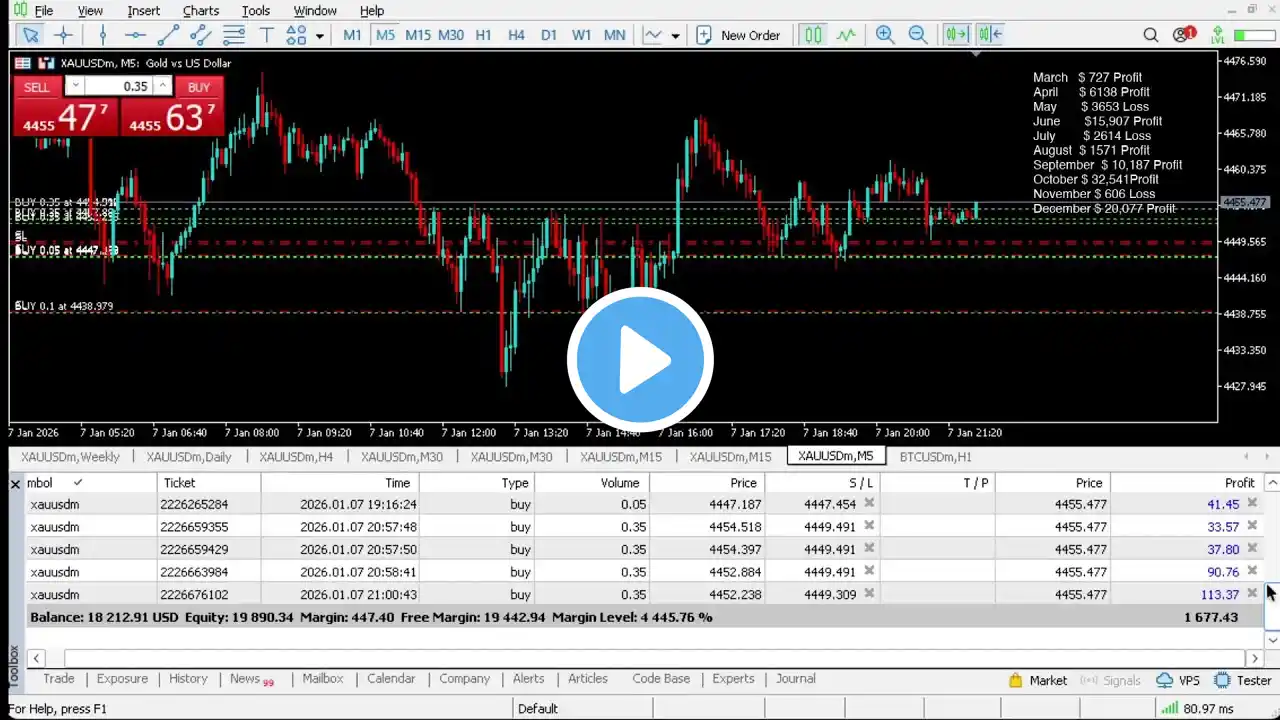Select the equidistant channel tool
Viewport: 1280px width, 720px height.
(201, 35)
